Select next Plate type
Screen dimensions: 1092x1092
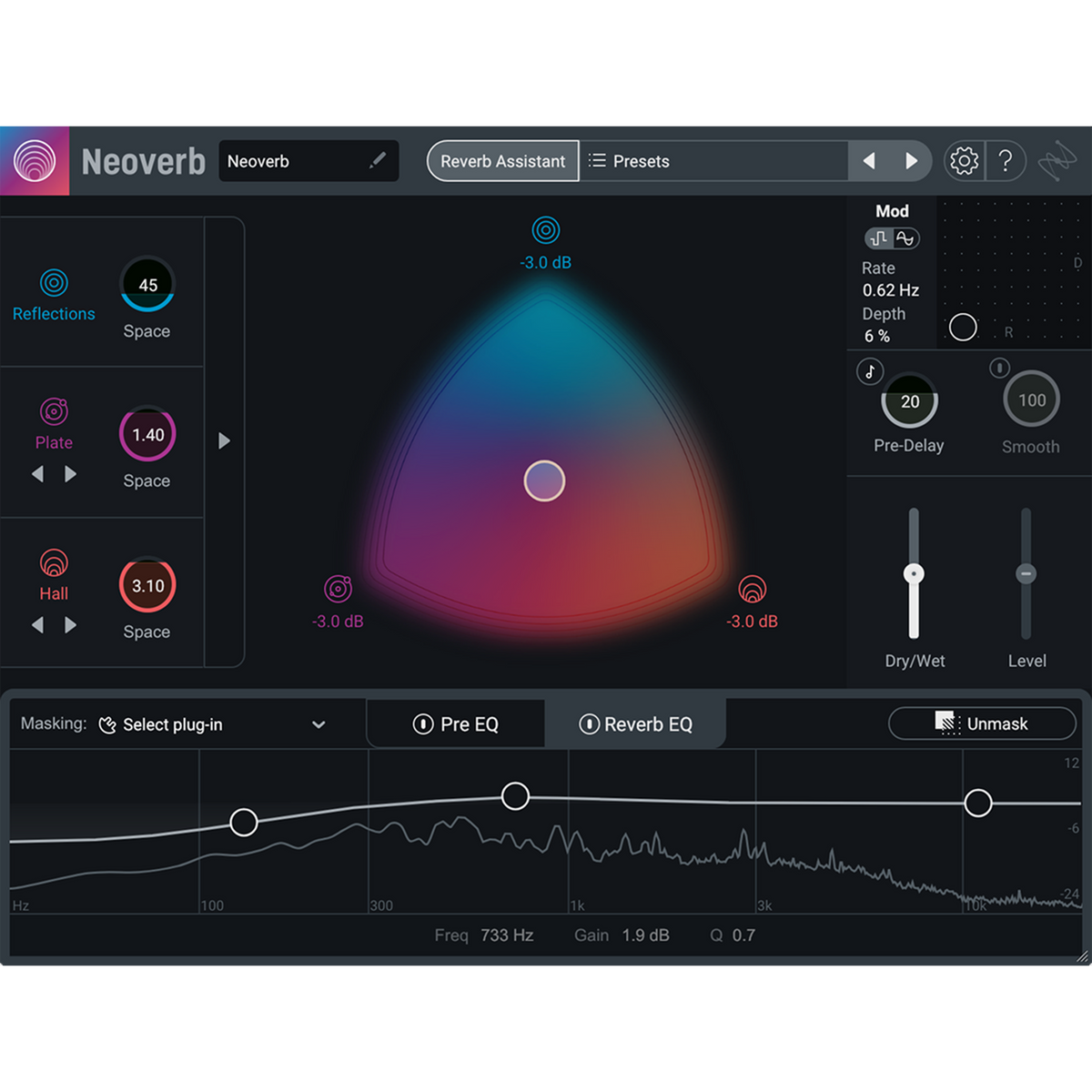70,474
